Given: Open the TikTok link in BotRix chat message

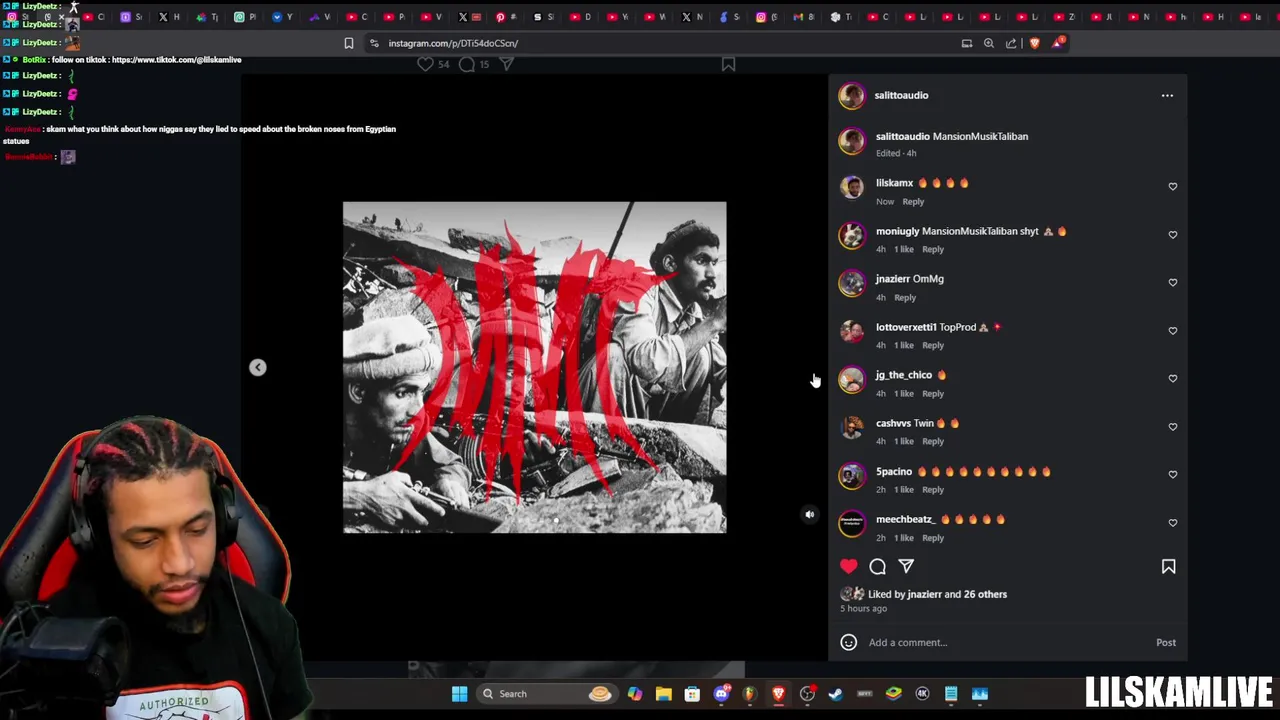Looking at the screenshot, I should pos(176,60).
